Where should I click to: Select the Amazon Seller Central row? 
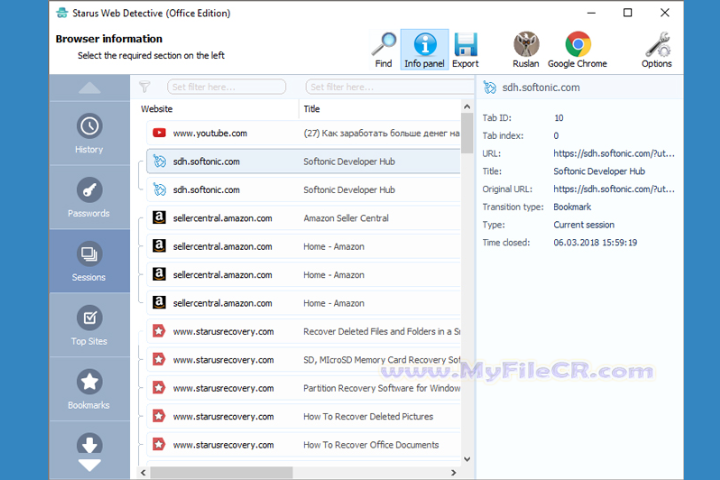303,218
